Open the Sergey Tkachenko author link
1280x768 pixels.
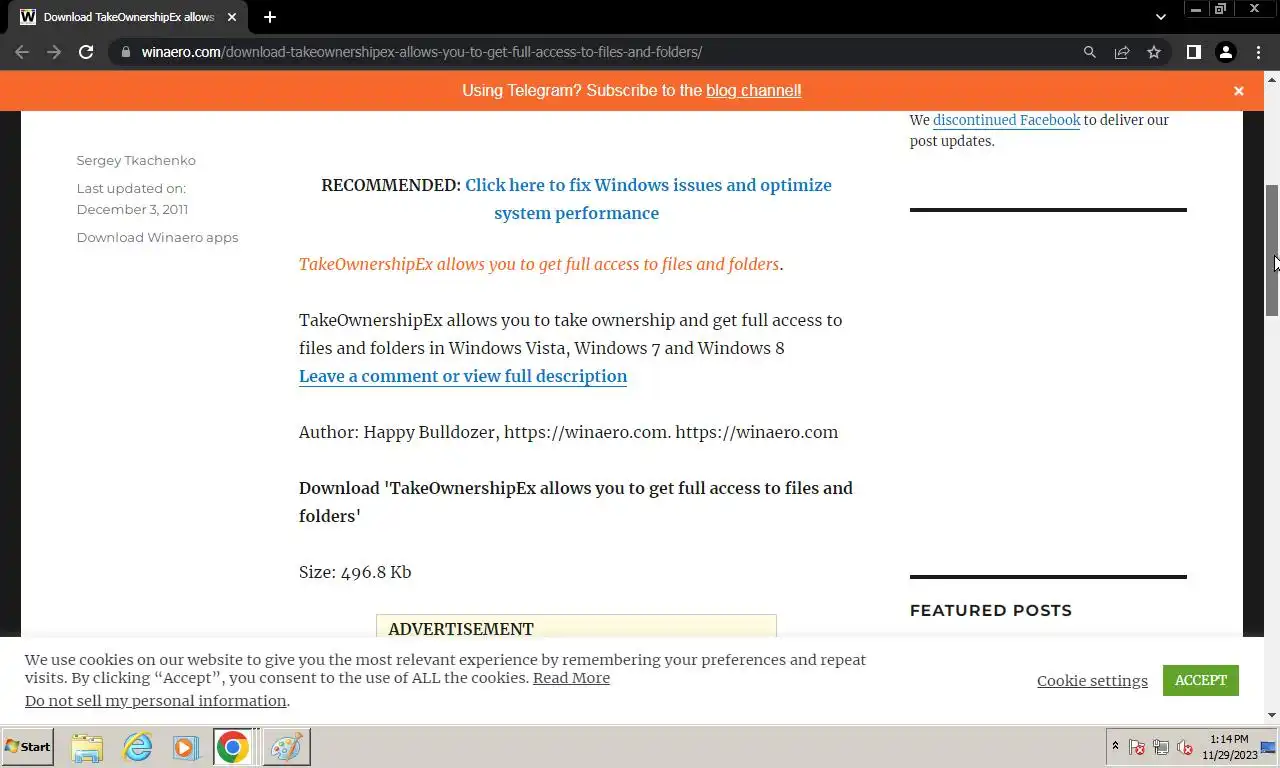136,160
